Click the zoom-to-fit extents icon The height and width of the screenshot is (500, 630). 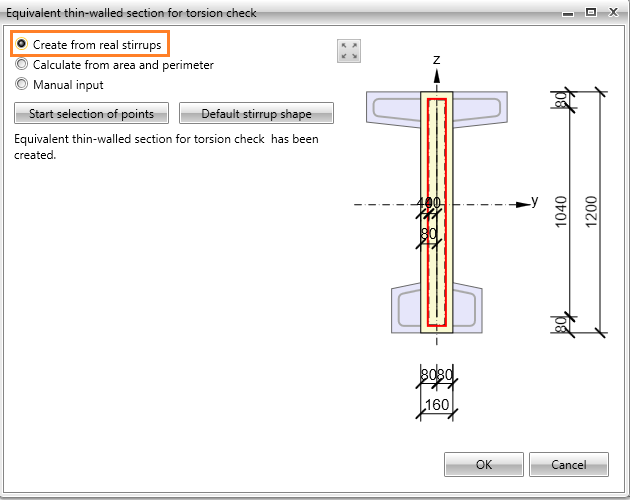click(x=349, y=51)
